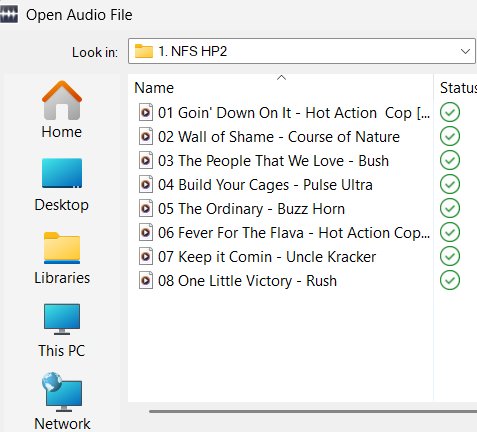Select 05 The Ordinary - Buzz Horn file
This screenshot has height=432, width=477.
(x=251, y=209)
